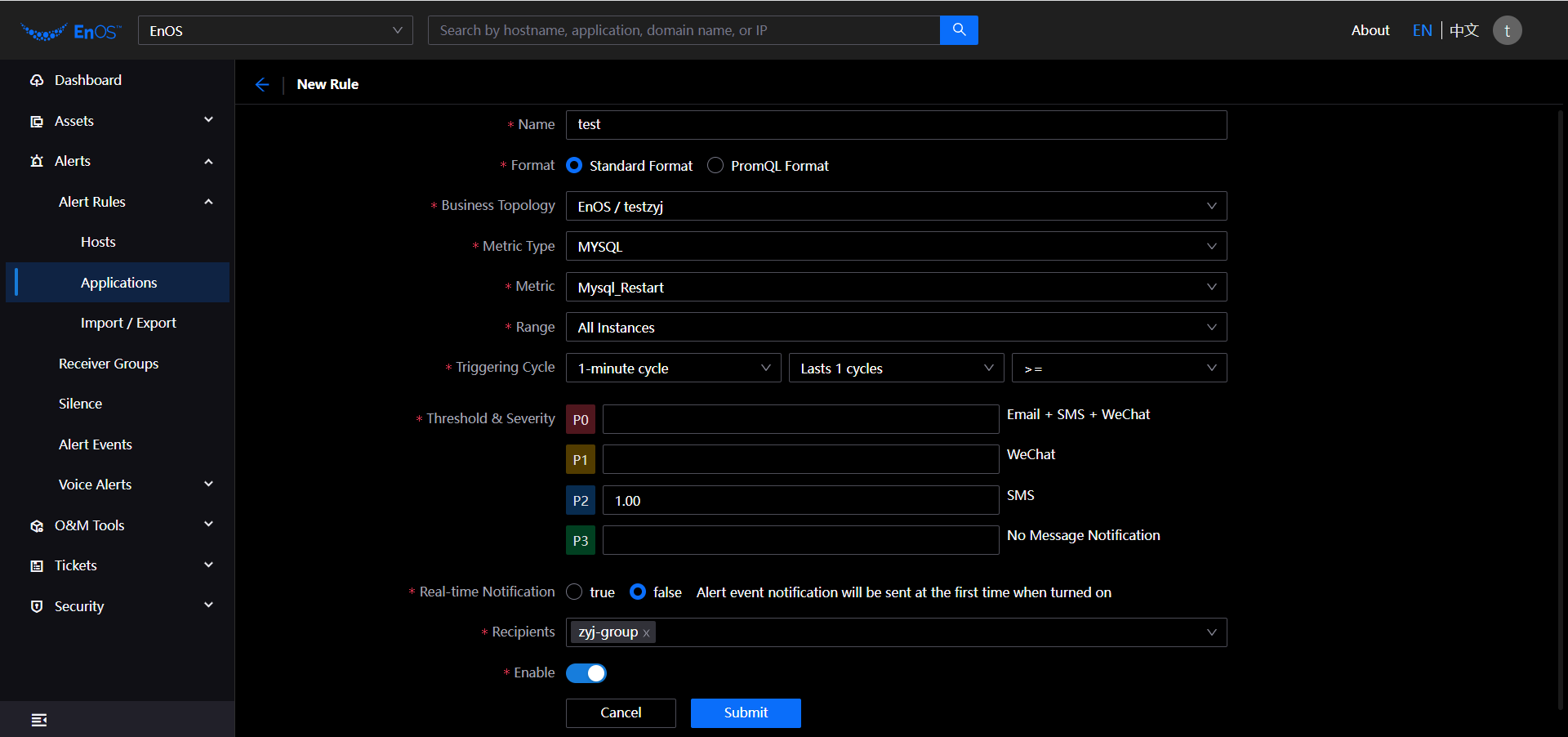Click the P0 threshold input
This screenshot has width=1568, height=737.
(800, 419)
